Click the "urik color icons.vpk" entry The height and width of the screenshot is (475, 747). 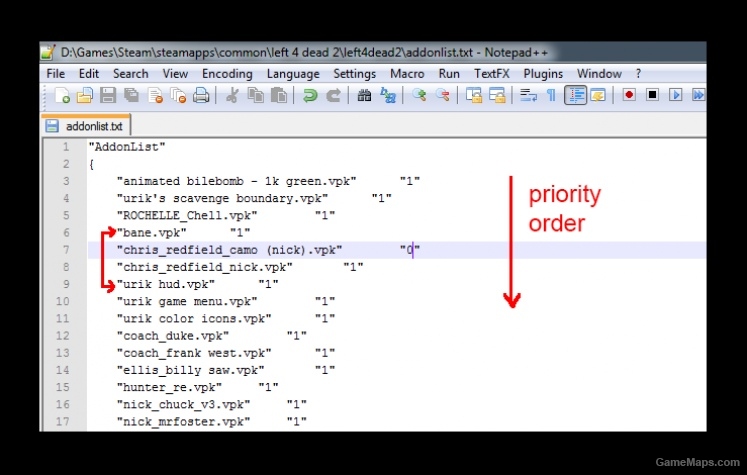(194, 318)
